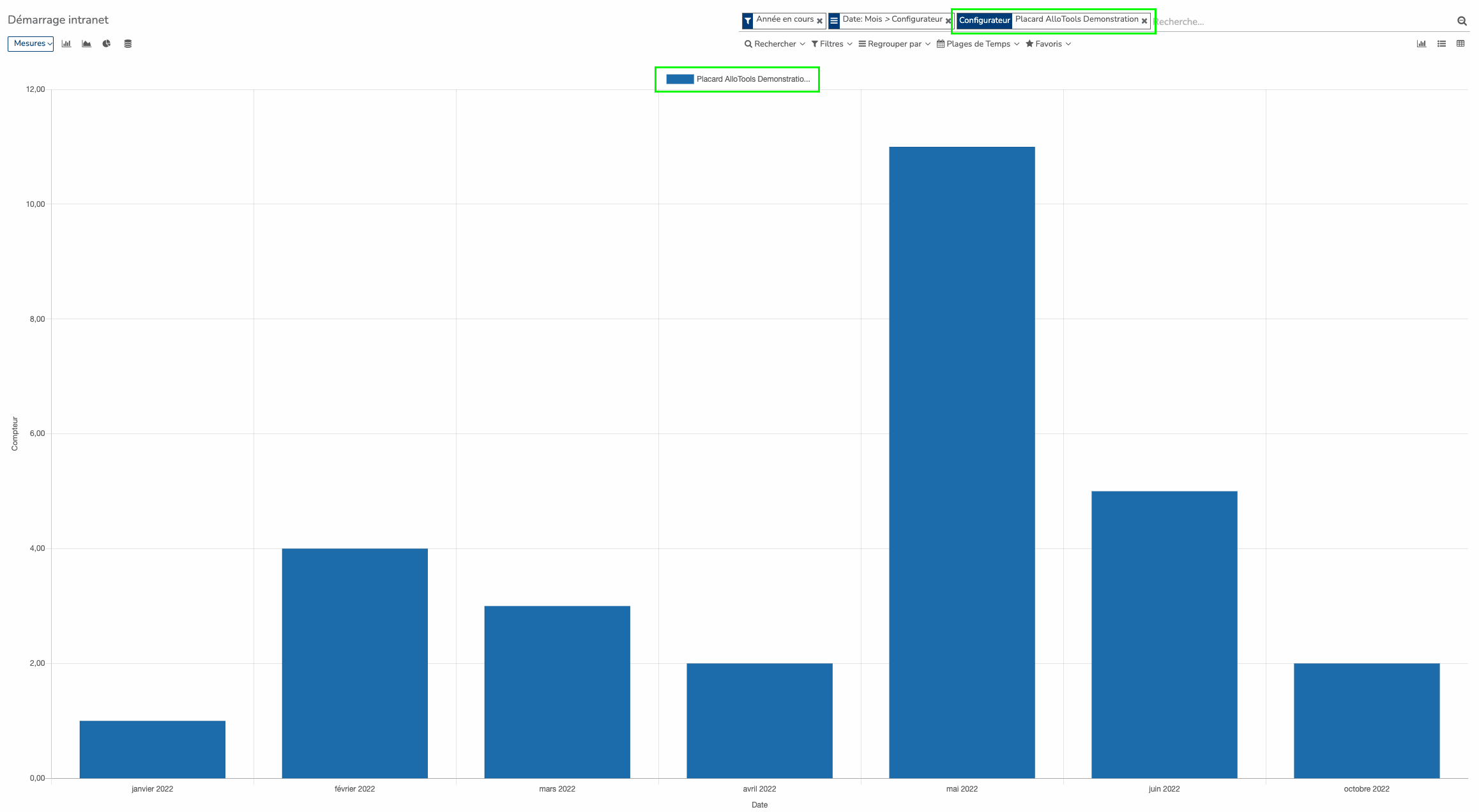Toggle stacked bars icon
The height and width of the screenshot is (812, 1479).
pos(128,43)
